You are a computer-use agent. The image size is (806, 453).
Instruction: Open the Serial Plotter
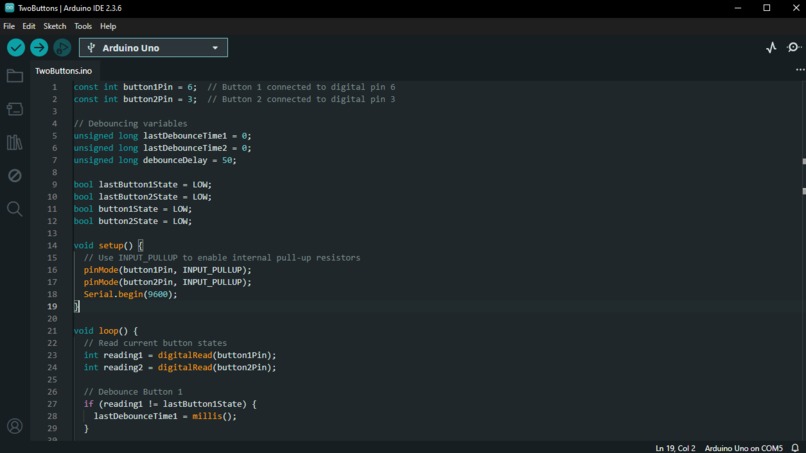tap(771, 48)
